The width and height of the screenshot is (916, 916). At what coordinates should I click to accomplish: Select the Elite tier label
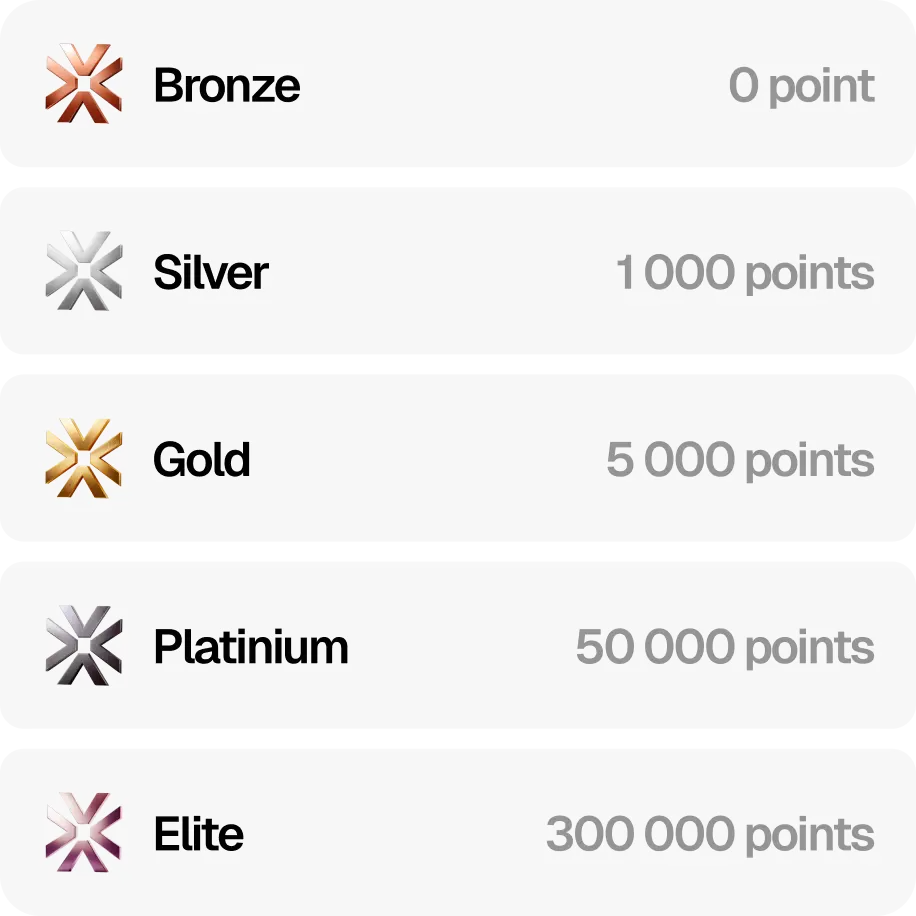coord(199,834)
